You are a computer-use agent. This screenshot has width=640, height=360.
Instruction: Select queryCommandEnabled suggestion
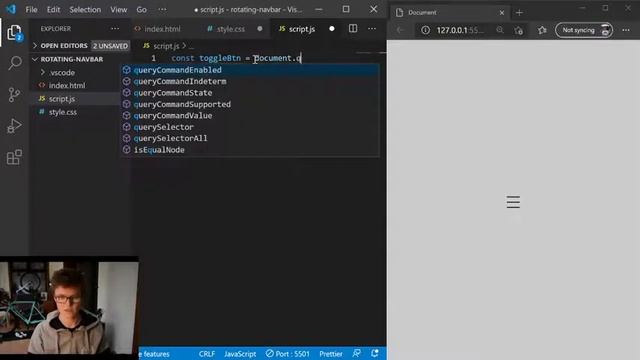point(250,70)
